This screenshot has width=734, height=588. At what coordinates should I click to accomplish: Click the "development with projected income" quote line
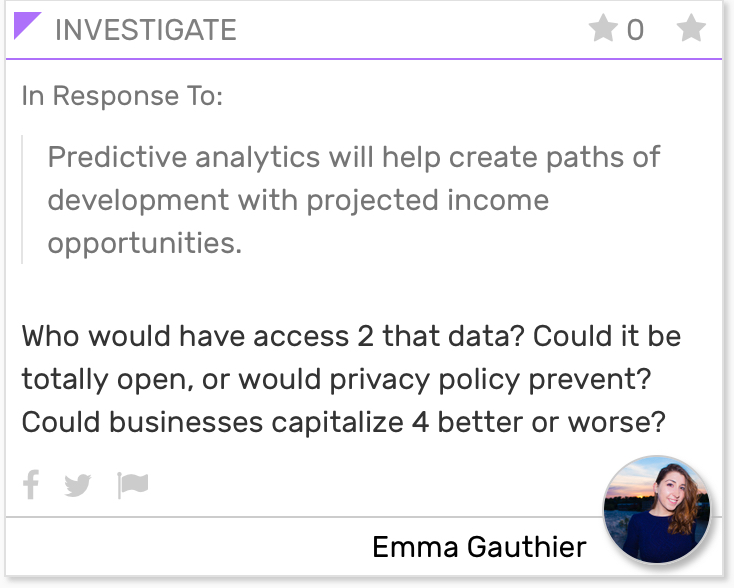click(298, 200)
